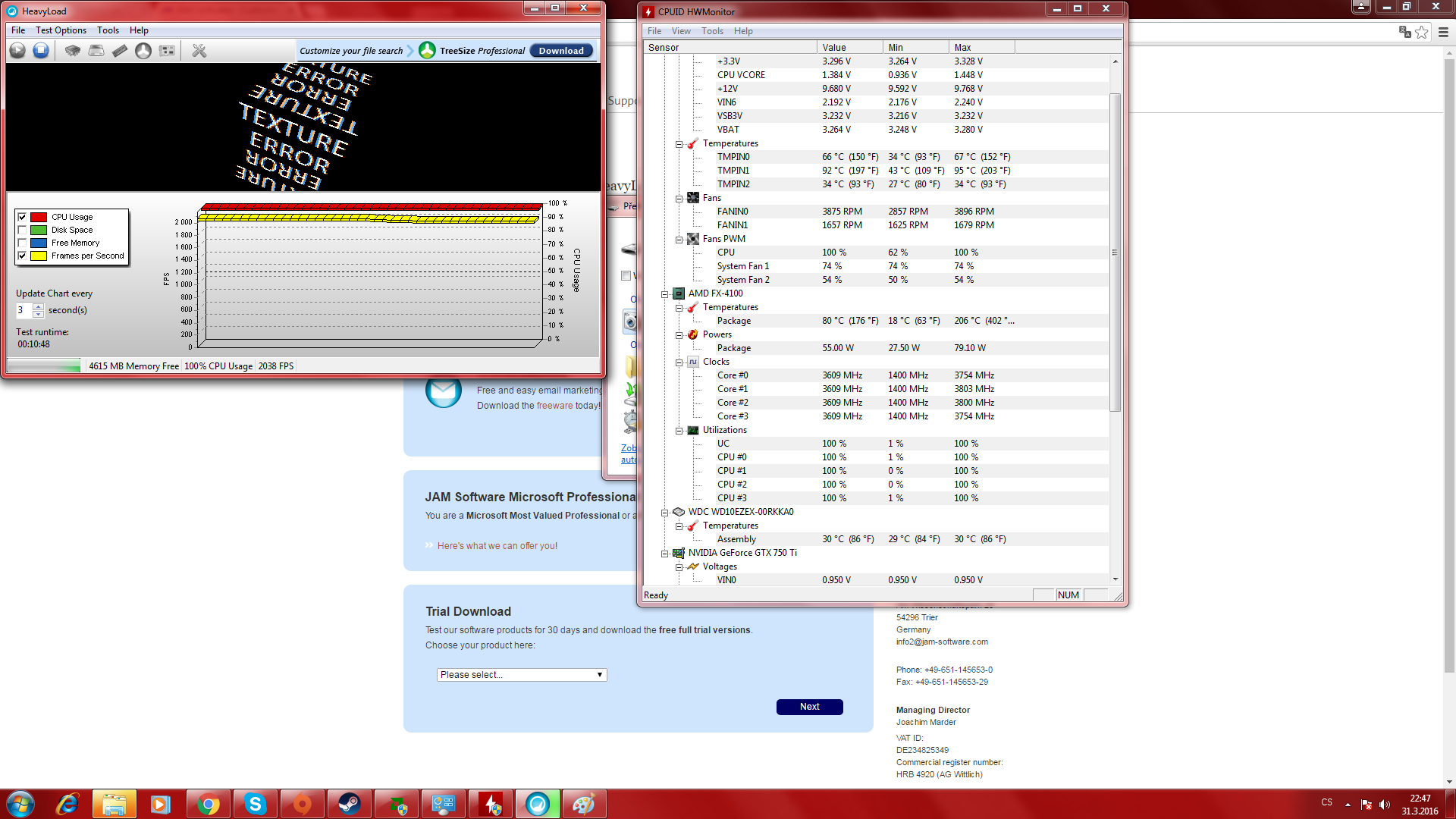Uncheck the CPU Usage chart checkbox
The width and height of the screenshot is (1456, 819).
click(22, 217)
